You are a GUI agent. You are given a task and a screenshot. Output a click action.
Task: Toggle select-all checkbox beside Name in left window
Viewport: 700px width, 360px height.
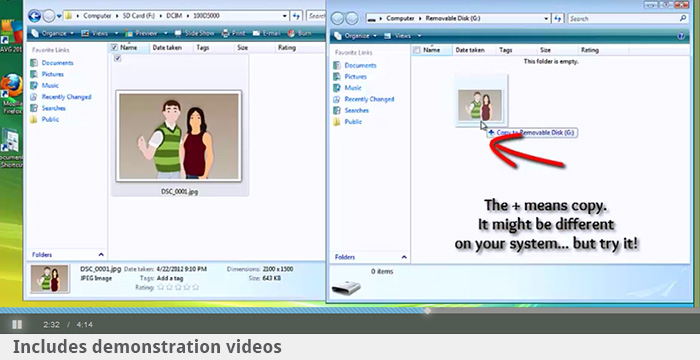click(114, 47)
